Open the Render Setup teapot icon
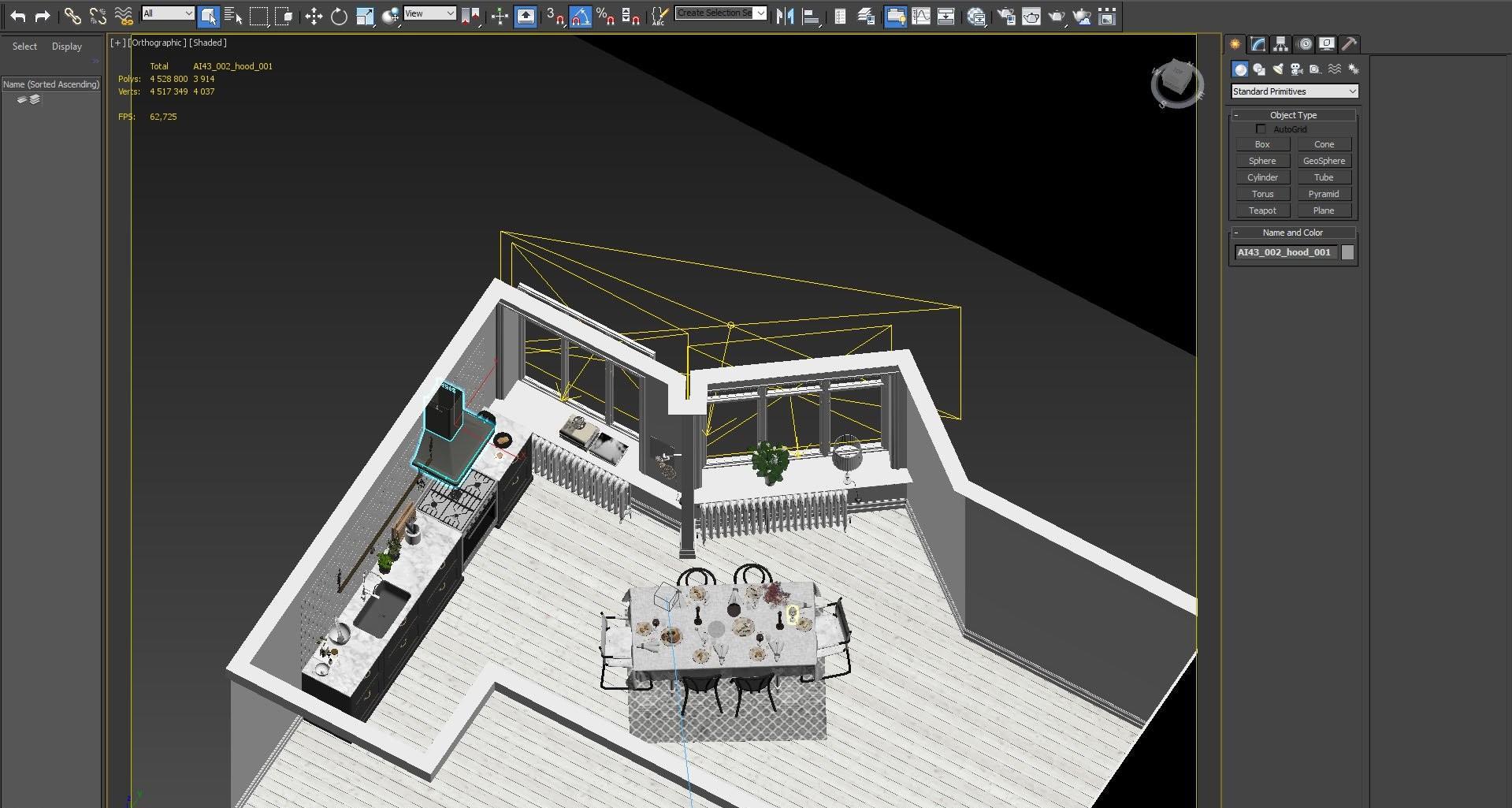Screen dimensions: 1512x808 (x=1006, y=16)
